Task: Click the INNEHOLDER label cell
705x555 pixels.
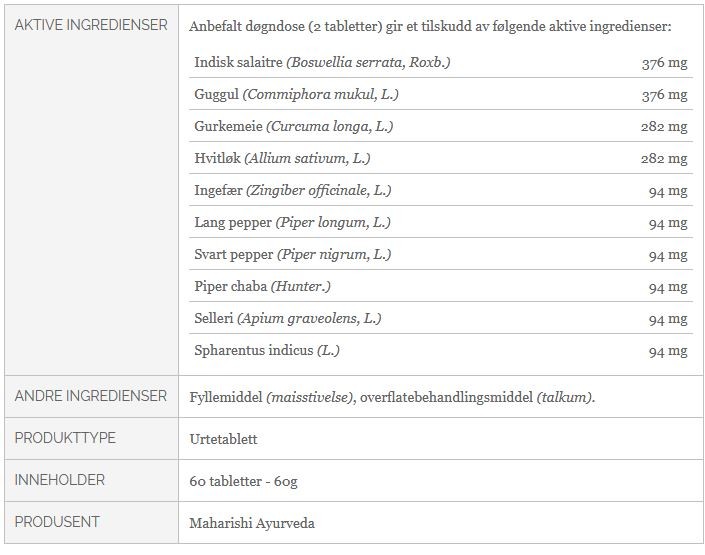Action: (60, 480)
